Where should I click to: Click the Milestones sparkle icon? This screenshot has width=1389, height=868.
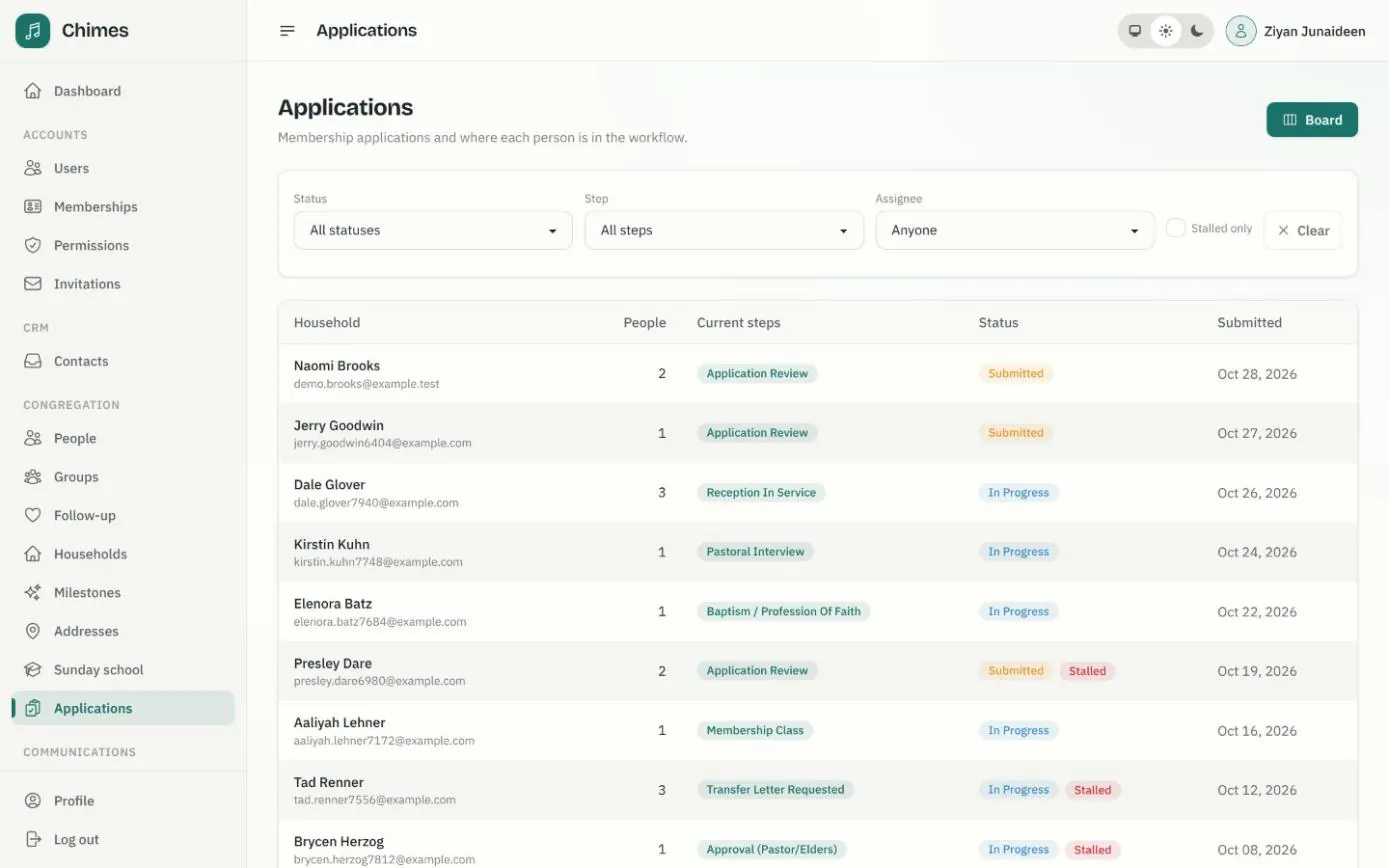pos(33,592)
